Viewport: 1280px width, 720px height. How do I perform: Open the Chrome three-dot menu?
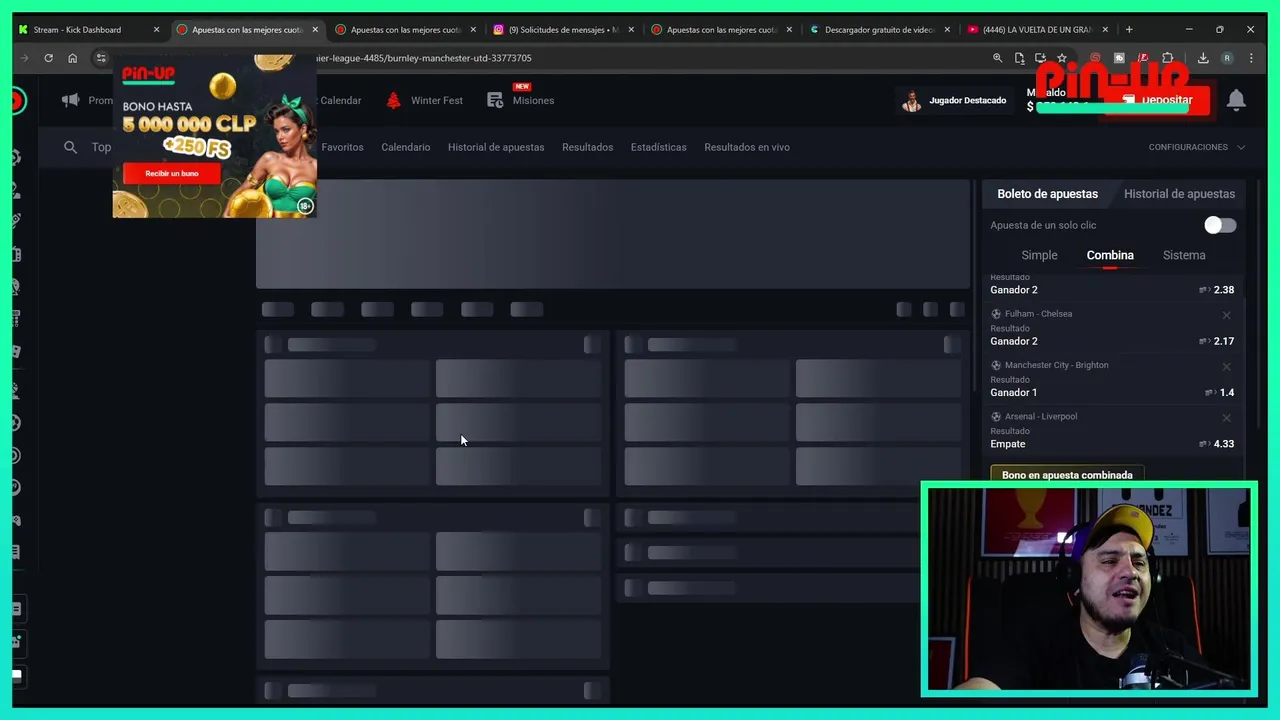(x=1251, y=58)
